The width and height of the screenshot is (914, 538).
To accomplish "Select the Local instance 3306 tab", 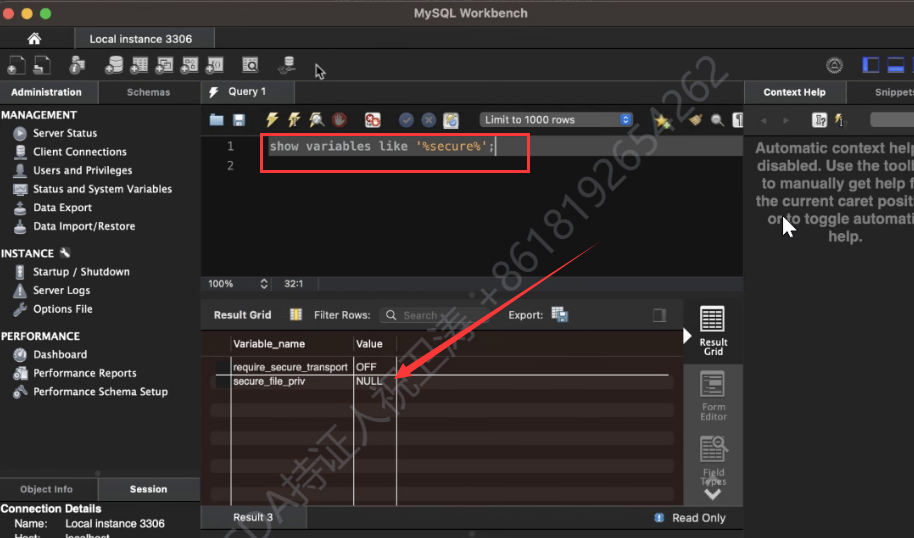I will click(x=140, y=39).
